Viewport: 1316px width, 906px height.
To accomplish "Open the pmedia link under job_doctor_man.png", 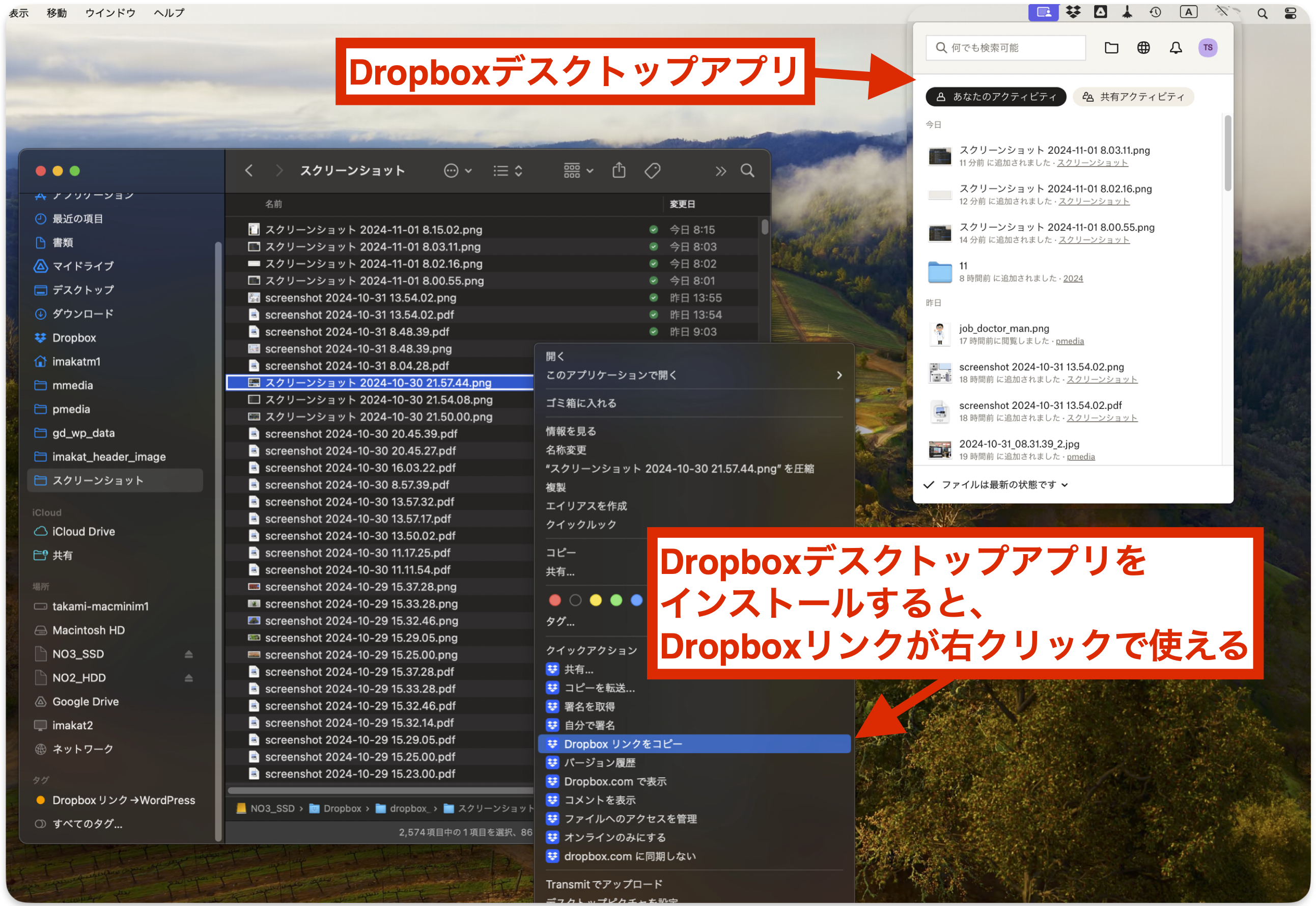I will [x=1069, y=341].
